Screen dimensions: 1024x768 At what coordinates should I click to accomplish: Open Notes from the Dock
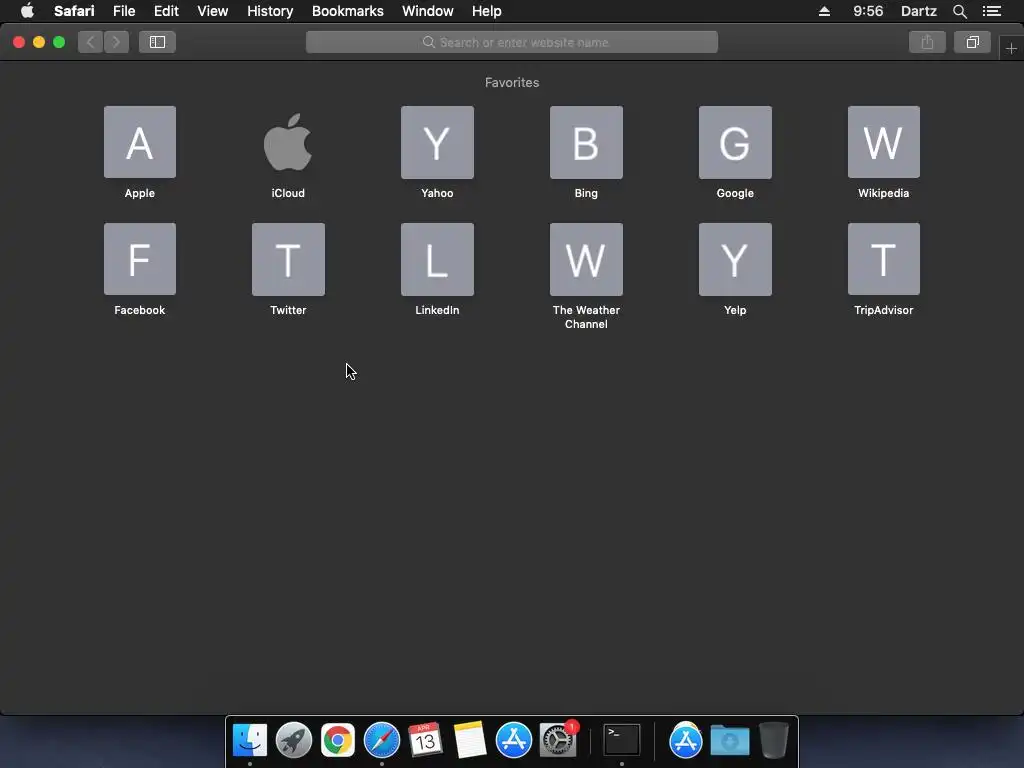point(470,740)
